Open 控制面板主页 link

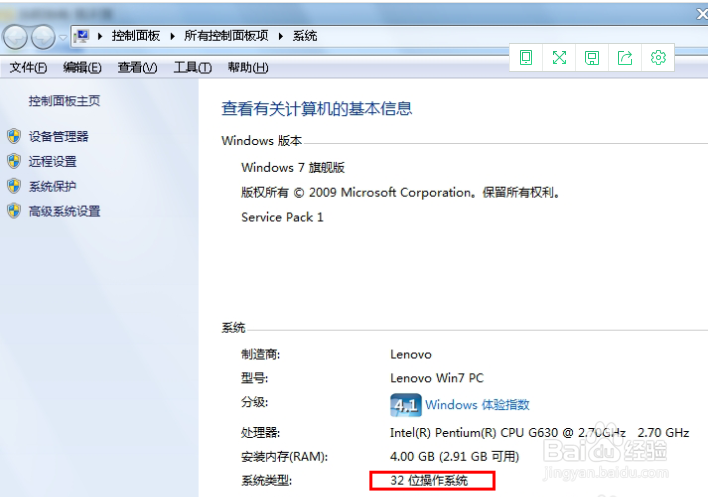tap(64, 101)
